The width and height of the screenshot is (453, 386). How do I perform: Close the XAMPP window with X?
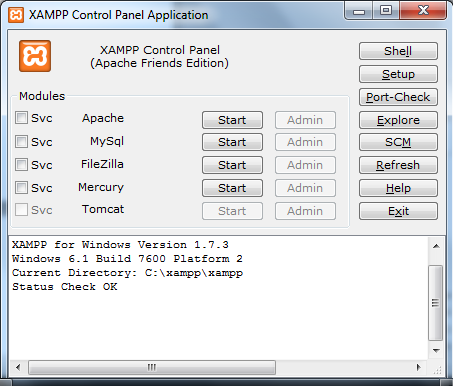pos(423,11)
